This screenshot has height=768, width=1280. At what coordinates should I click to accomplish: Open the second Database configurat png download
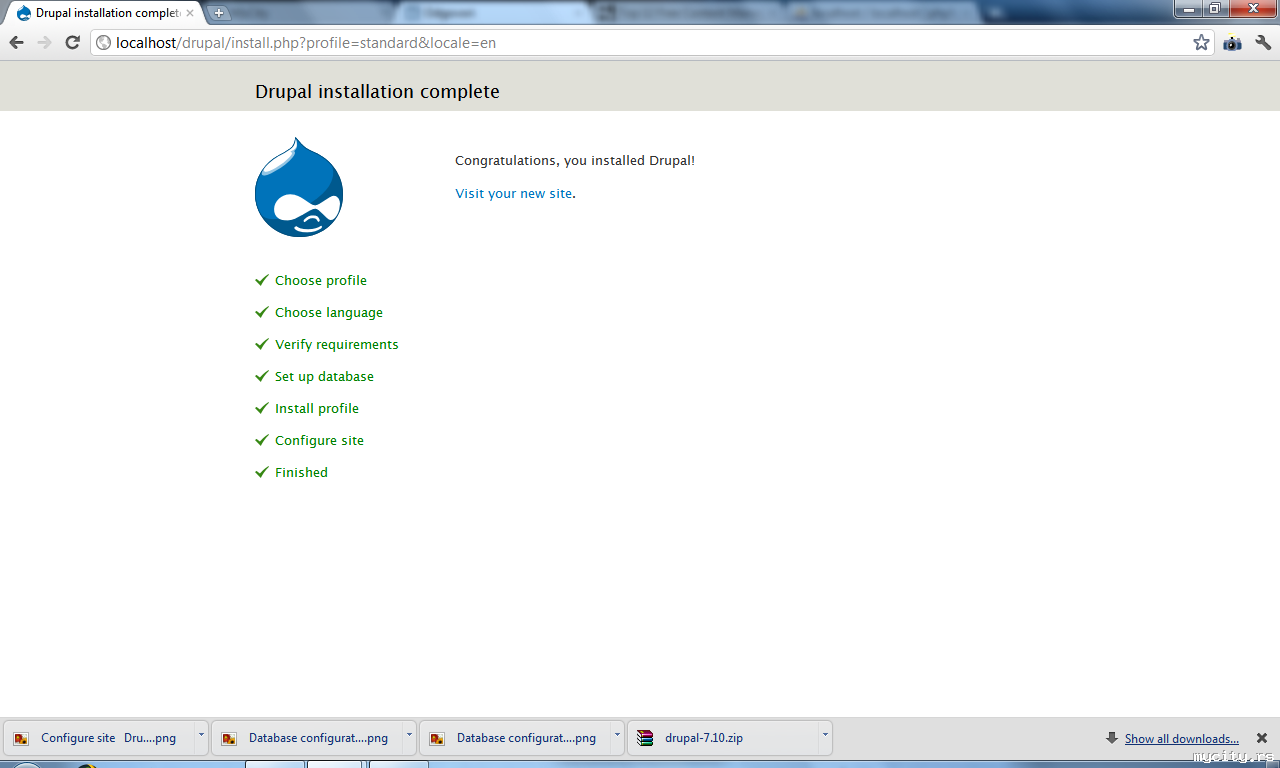pos(514,738)
